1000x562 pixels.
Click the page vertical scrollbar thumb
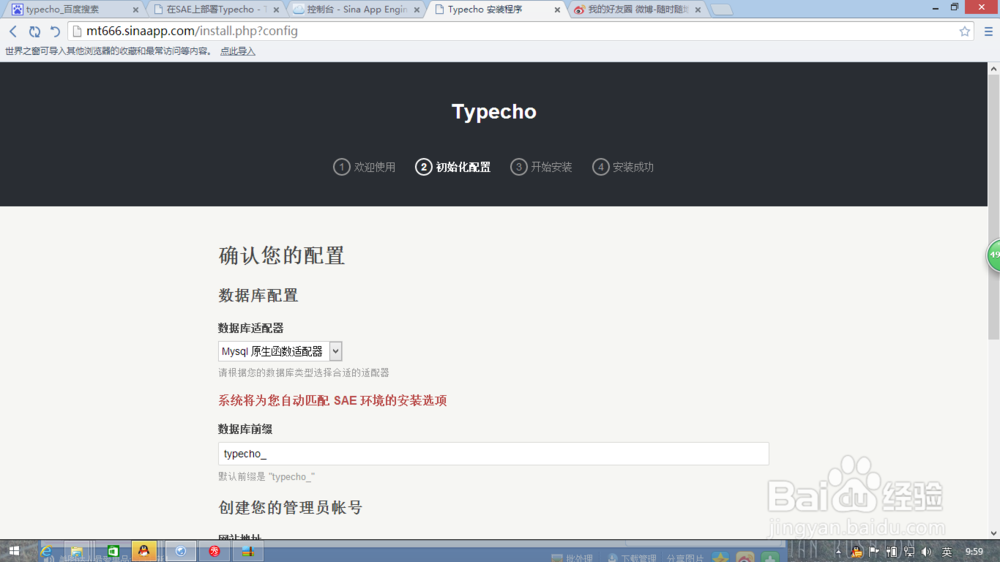click(x=994, y=207)
